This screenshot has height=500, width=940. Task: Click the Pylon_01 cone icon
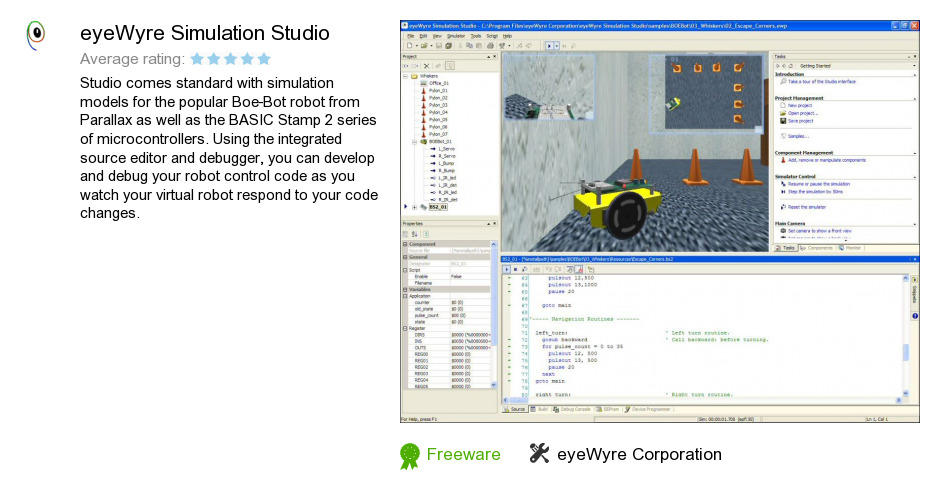click(423, 91)
